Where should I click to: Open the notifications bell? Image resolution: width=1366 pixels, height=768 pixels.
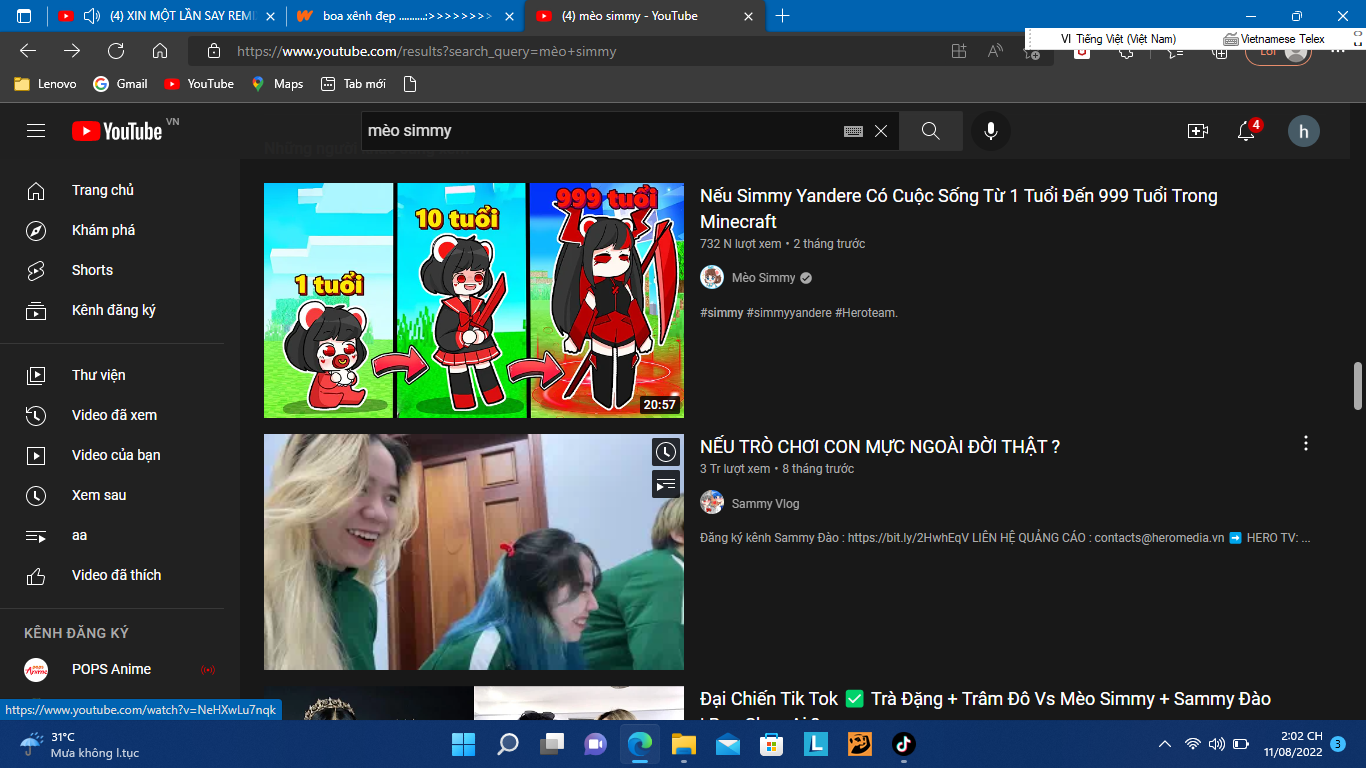[1246, 131]
